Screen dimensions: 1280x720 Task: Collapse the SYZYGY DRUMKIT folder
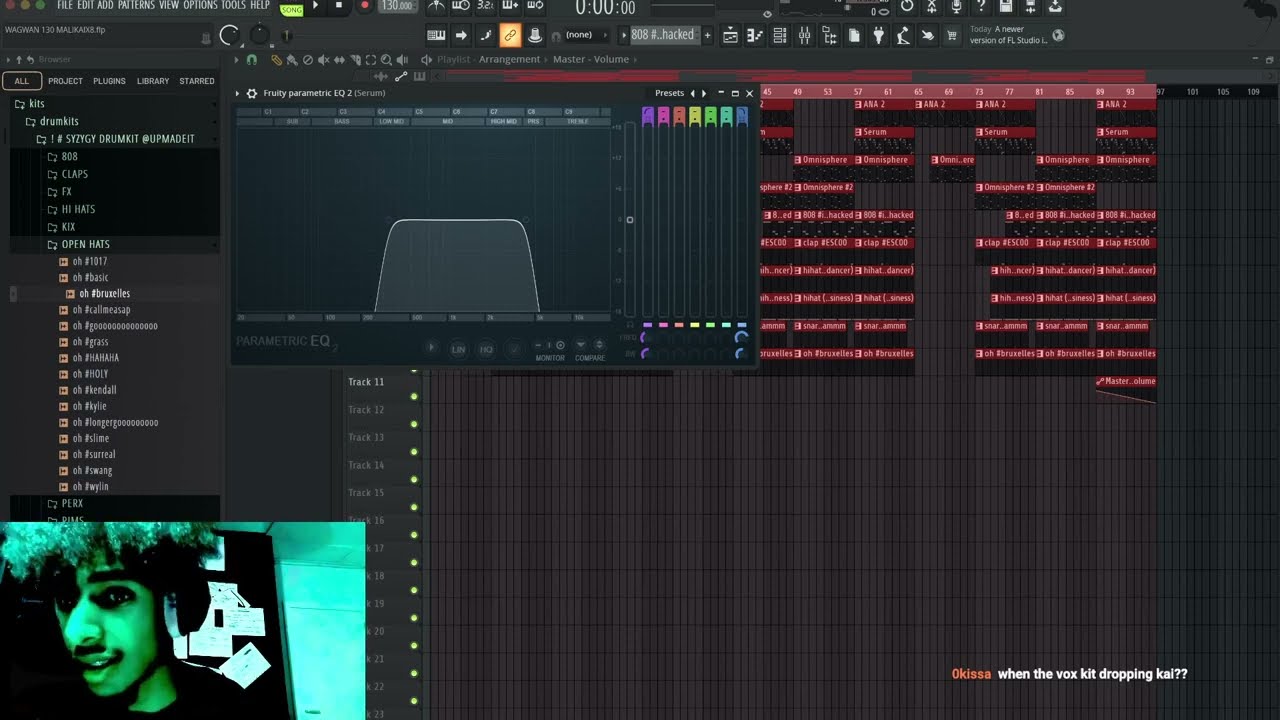tap(115, 139)
